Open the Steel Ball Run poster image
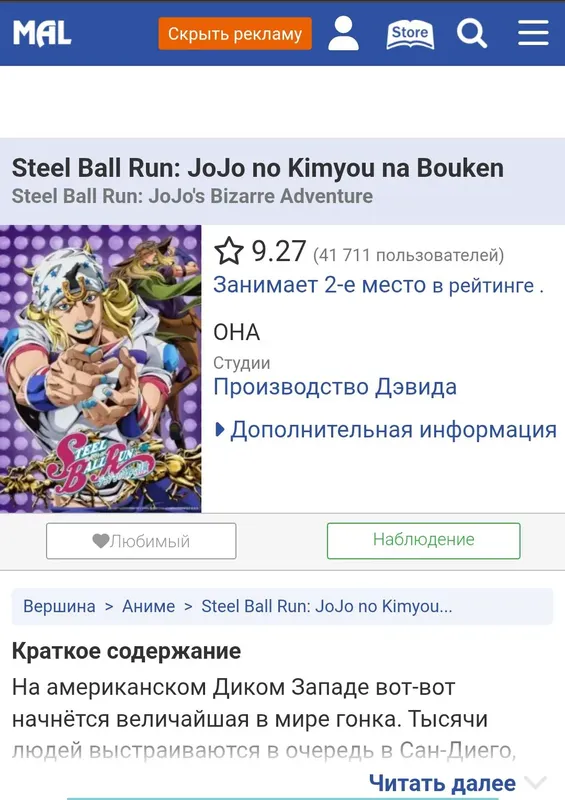This screenshot has width=565, height=800. tap(101, 368)
